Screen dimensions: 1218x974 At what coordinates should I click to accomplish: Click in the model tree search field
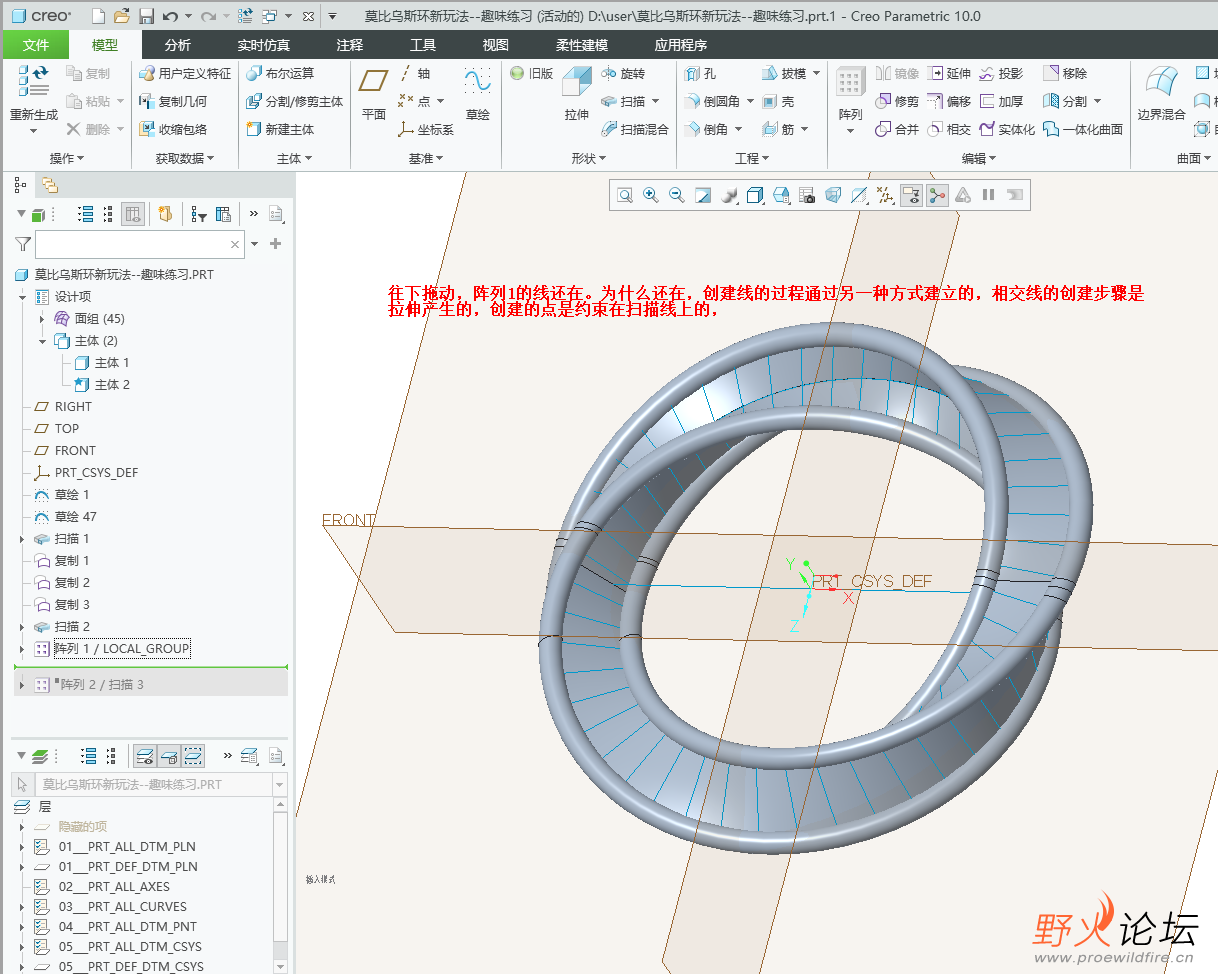(139, 244)
